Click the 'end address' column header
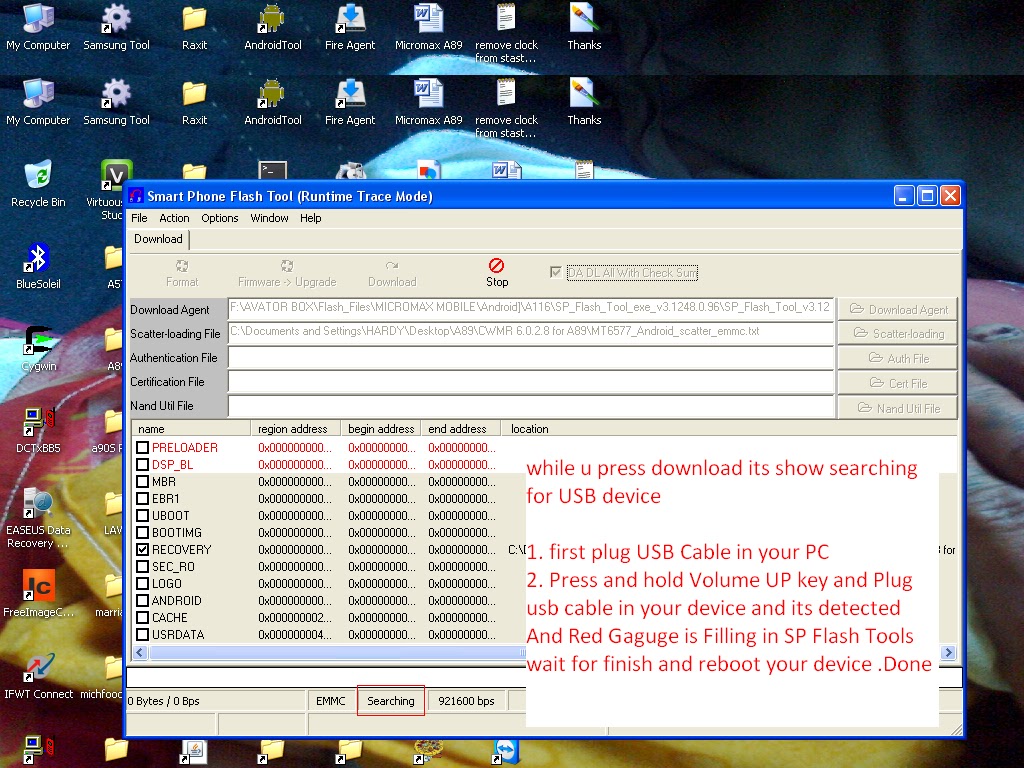 click(x=460, y=428)
